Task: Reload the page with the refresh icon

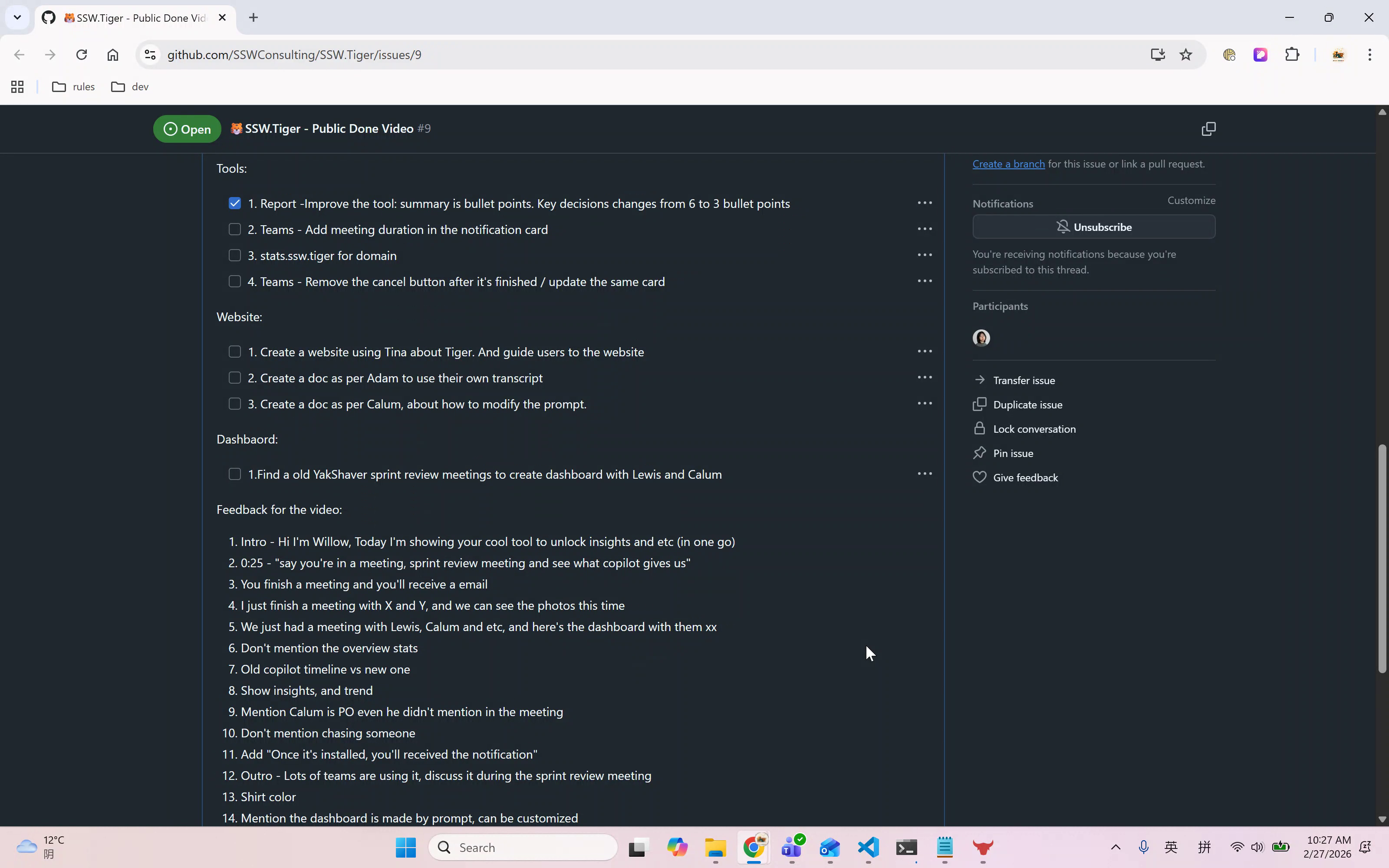Action: 82,55
